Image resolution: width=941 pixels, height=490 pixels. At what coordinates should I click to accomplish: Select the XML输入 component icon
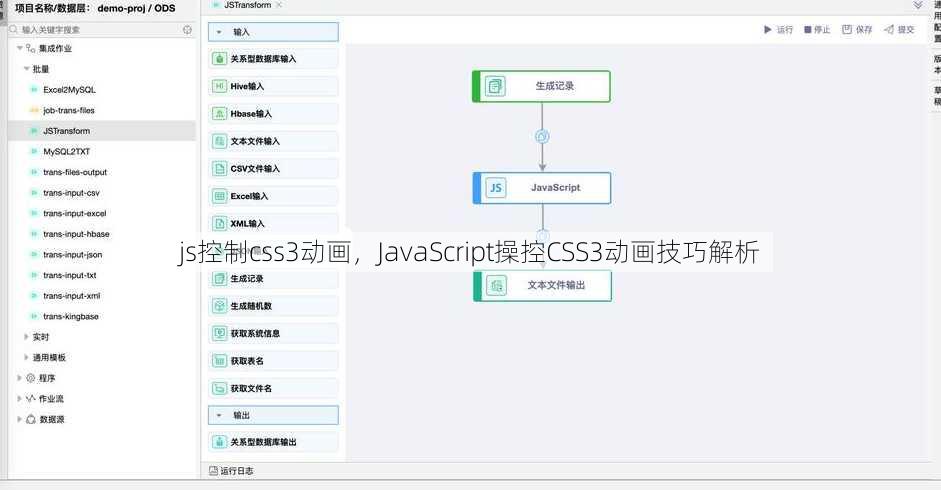click(220, 223)
